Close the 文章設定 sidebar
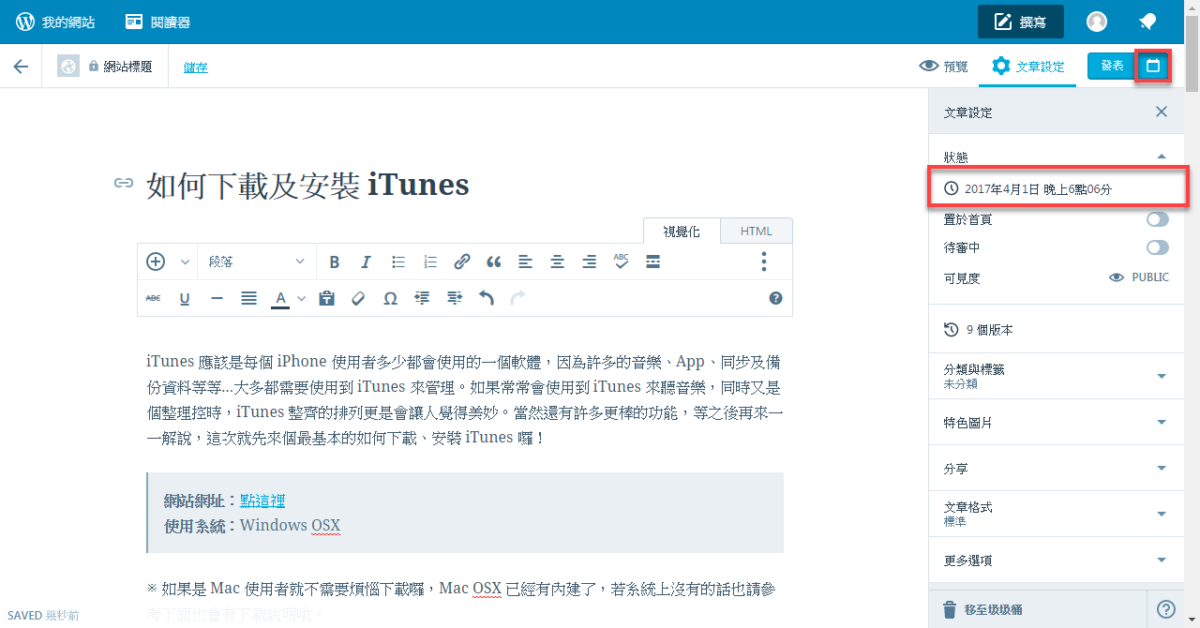Image resolution: width=1200 pixels, height=628 pixels. tap(1161, 112)
